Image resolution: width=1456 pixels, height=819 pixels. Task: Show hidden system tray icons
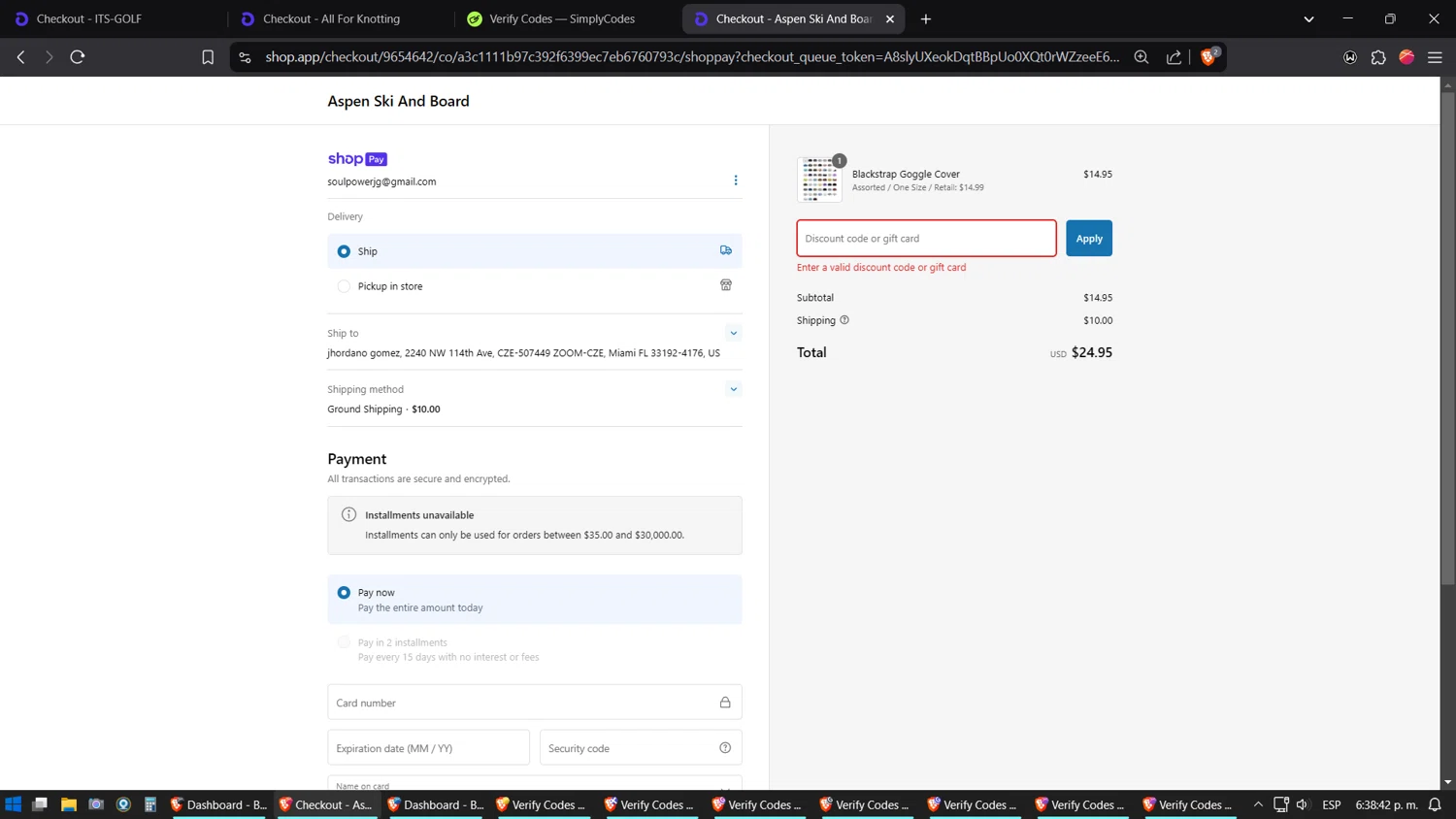[x=1258, y=804]
